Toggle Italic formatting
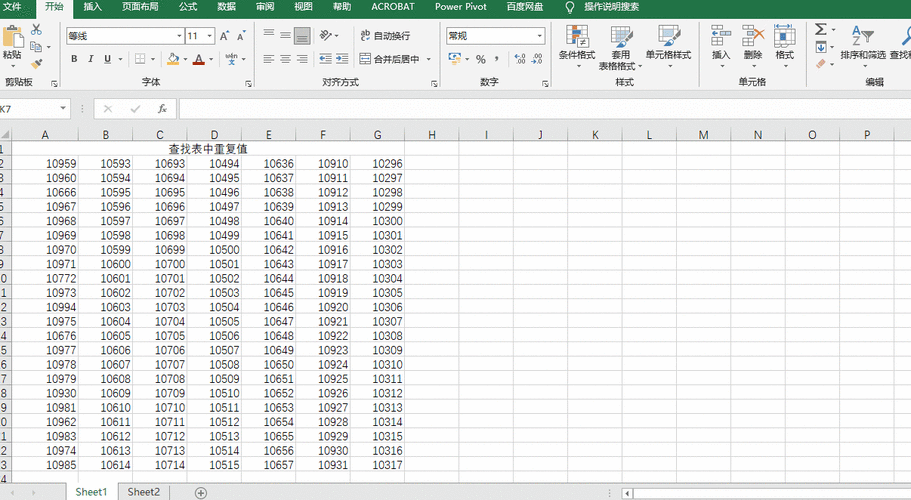The width and height of the screenshot is (911, 500). click(x=91, y=59)
